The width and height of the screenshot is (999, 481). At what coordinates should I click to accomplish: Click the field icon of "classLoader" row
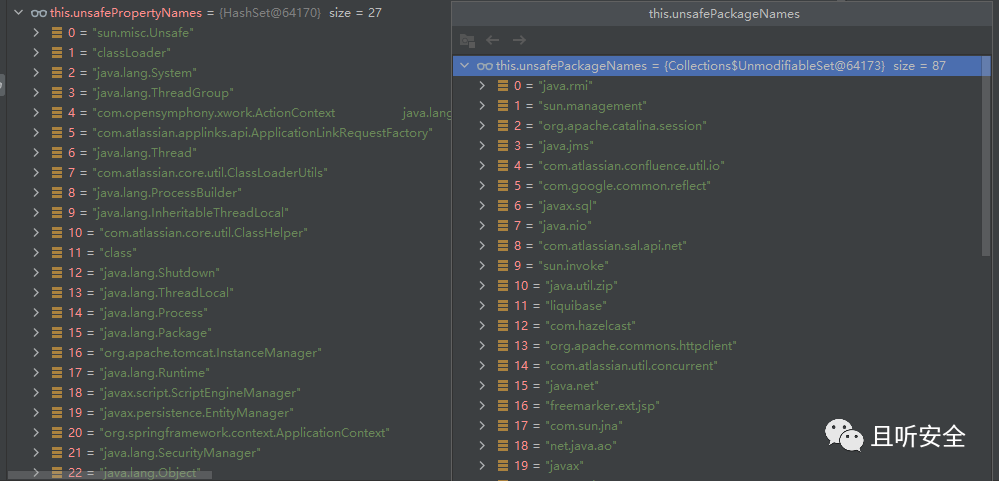(x=57, y=53)
